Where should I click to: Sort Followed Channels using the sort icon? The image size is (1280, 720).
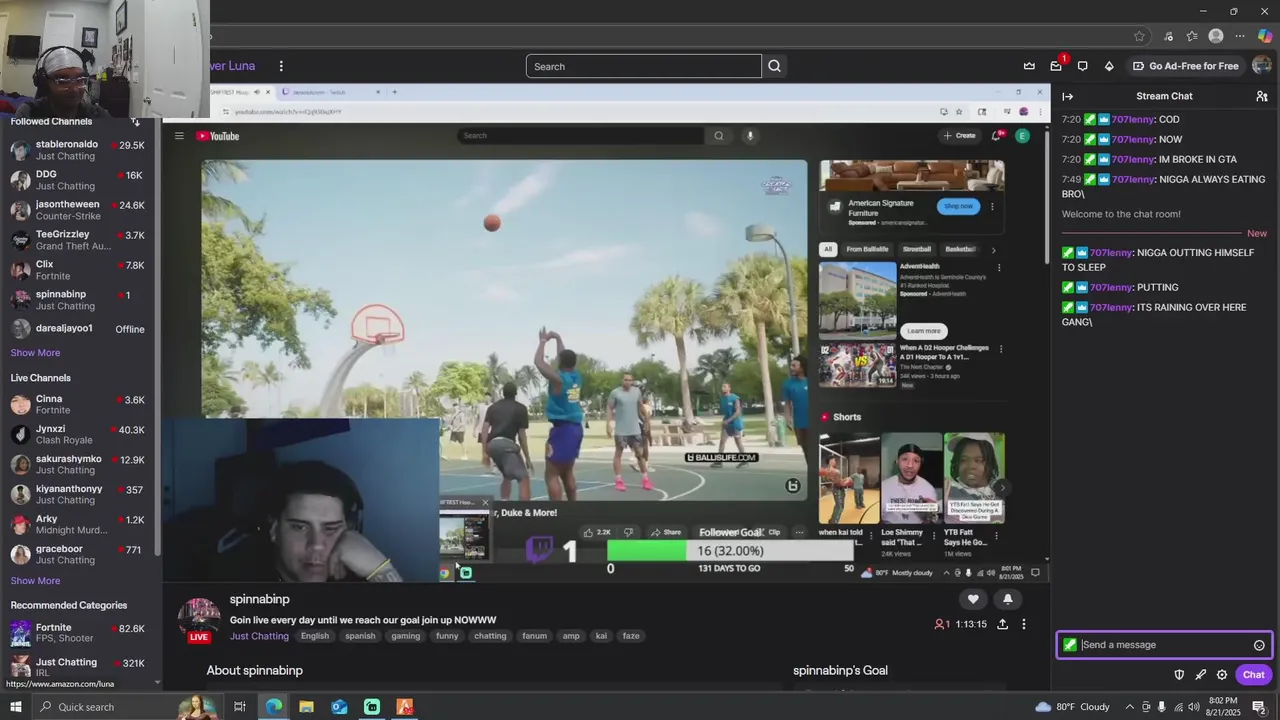pos(136,121)
